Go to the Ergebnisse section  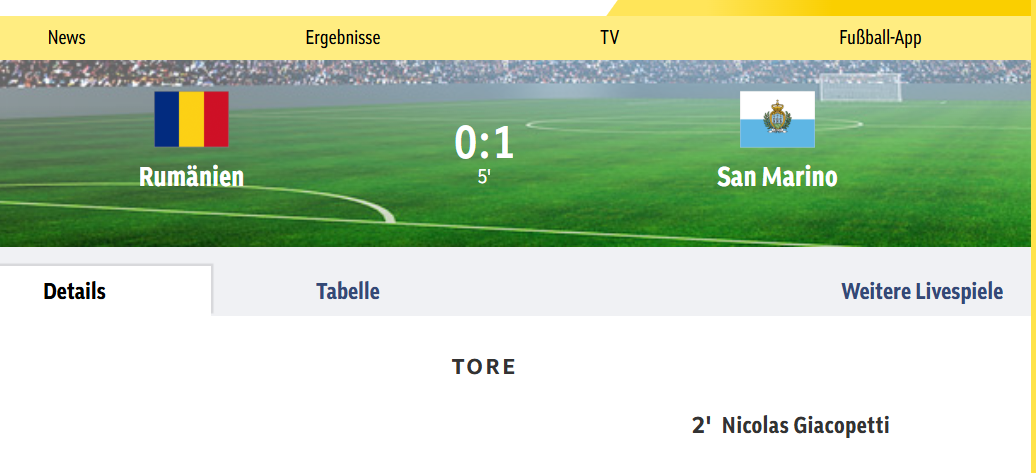(x=343, y=38)
